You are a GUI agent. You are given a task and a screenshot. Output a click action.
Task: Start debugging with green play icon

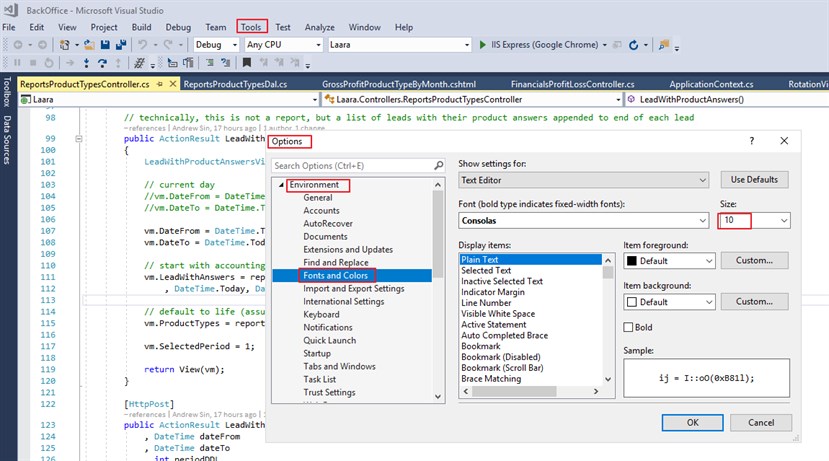[482, 45]
